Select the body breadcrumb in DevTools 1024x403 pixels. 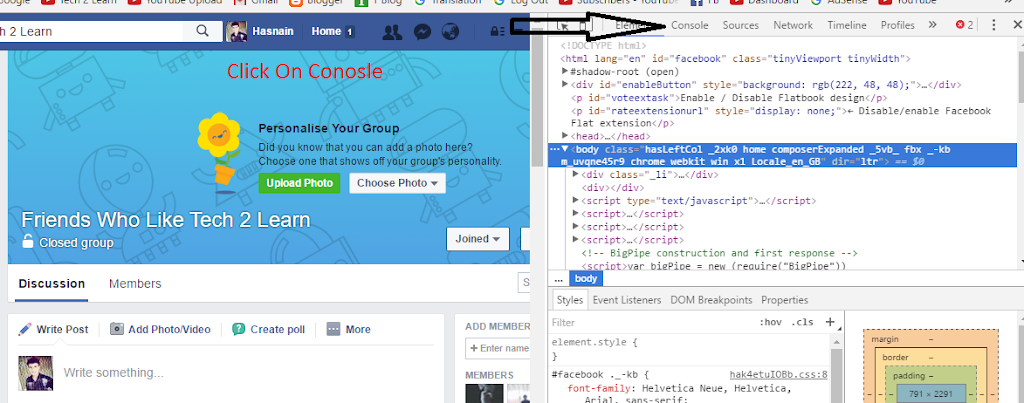point(586,279)
